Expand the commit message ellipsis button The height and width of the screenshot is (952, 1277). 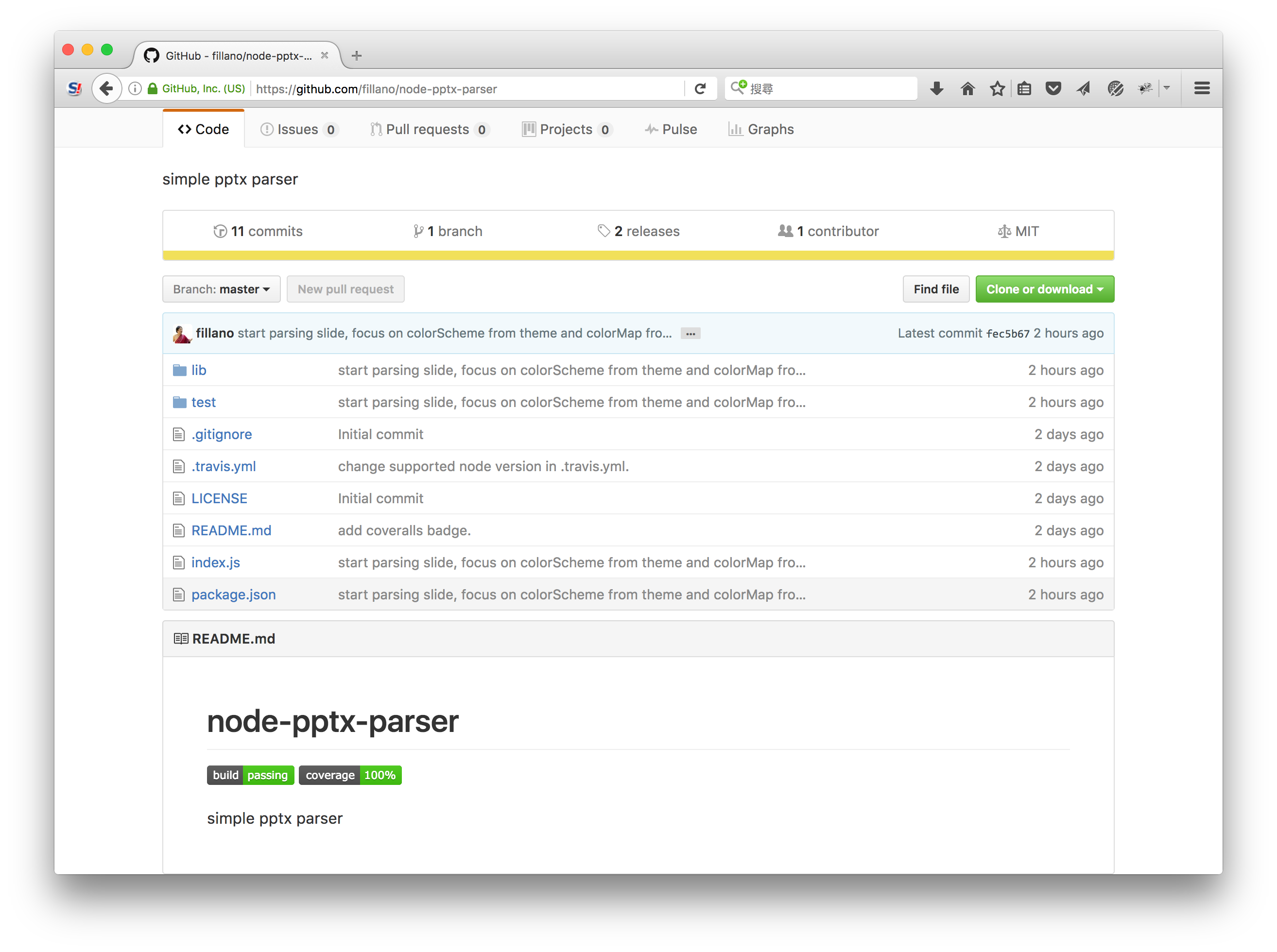click(x=690, y=334)
